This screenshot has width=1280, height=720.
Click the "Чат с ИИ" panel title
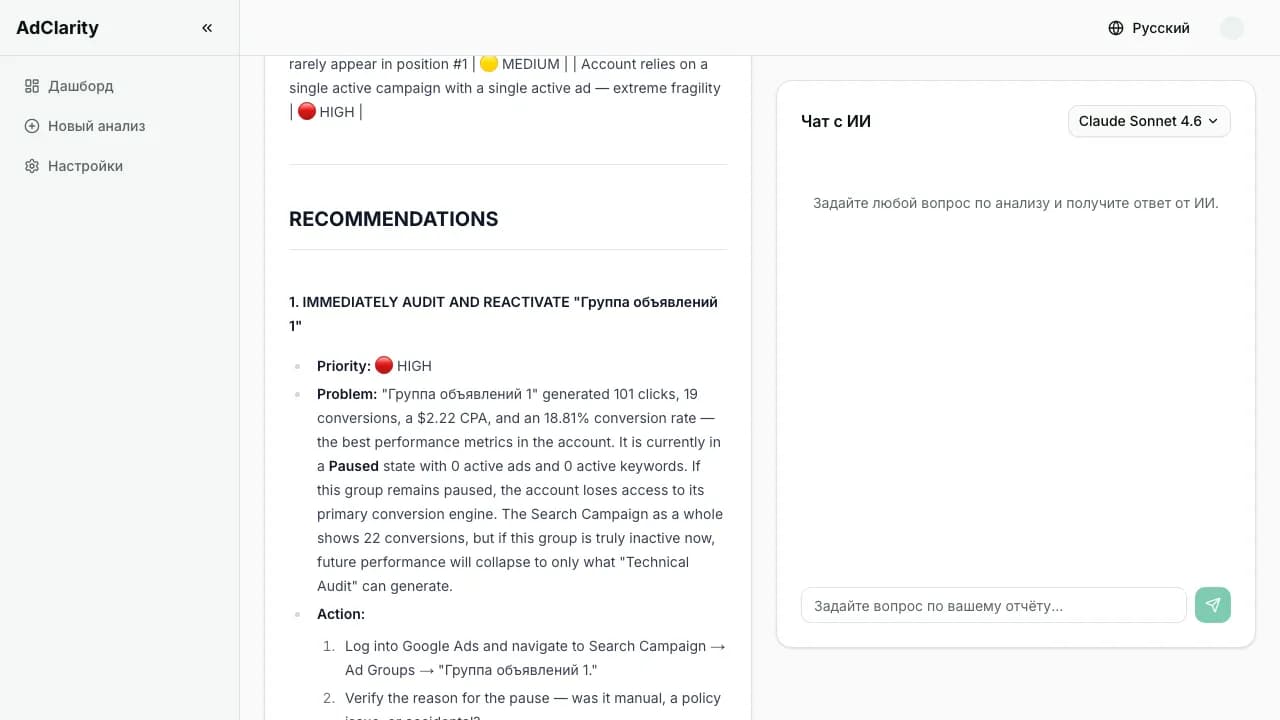(x=836, y=121)
